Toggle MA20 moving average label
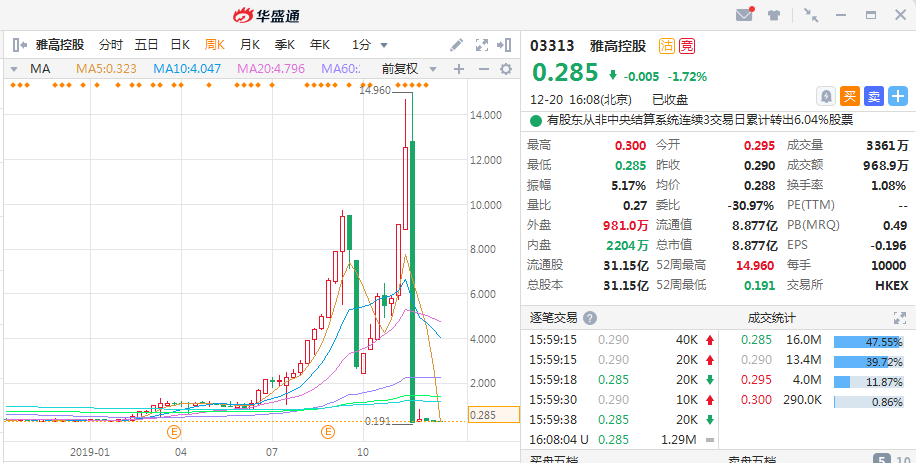Screen dimensions: 916x463 coord(271,69)
